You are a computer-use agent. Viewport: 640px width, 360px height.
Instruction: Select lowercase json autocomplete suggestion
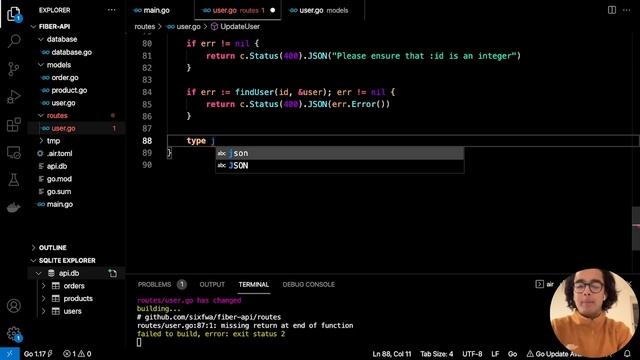pos(340,153)
